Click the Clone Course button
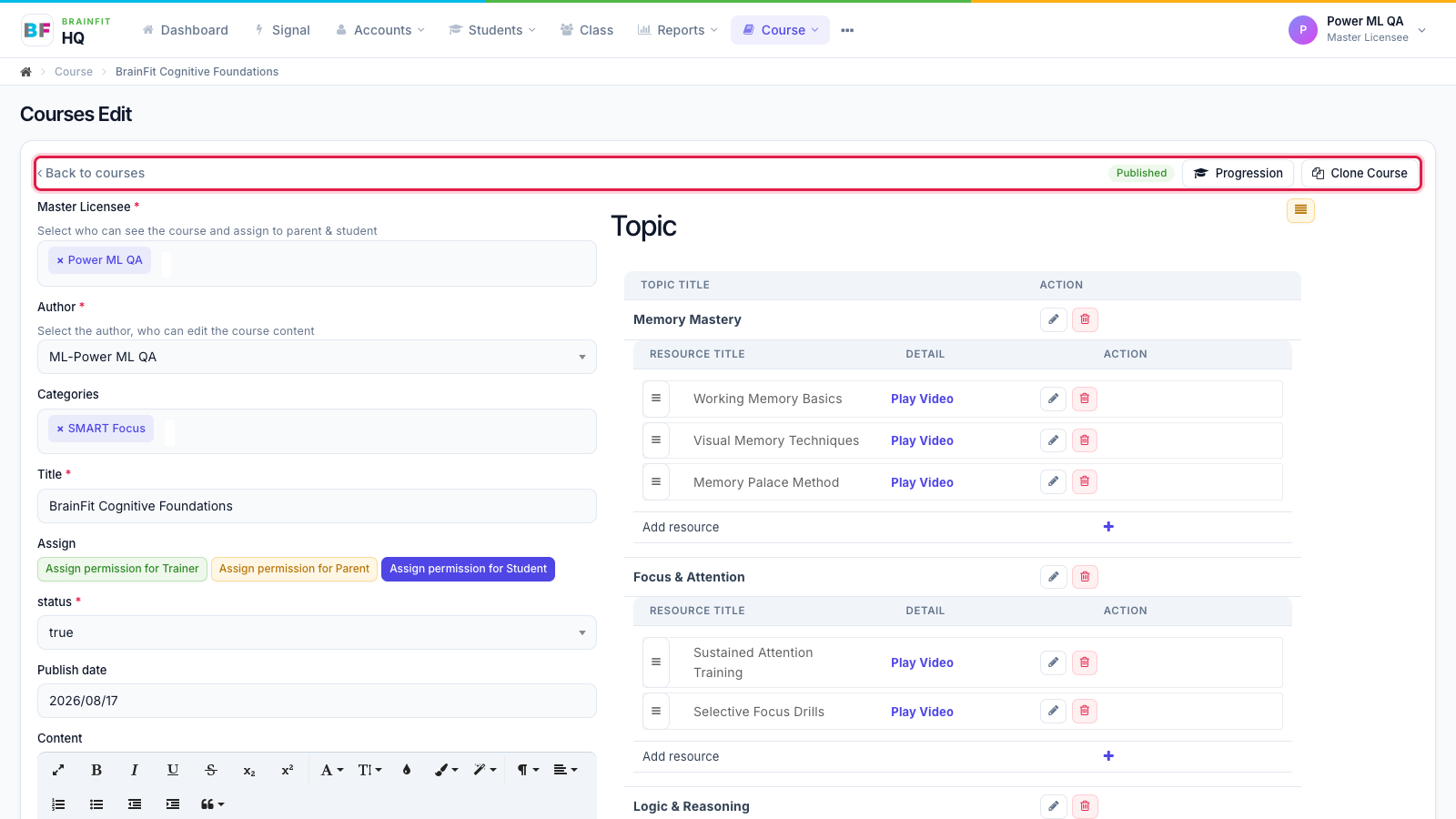 [x=1360, y=173]
